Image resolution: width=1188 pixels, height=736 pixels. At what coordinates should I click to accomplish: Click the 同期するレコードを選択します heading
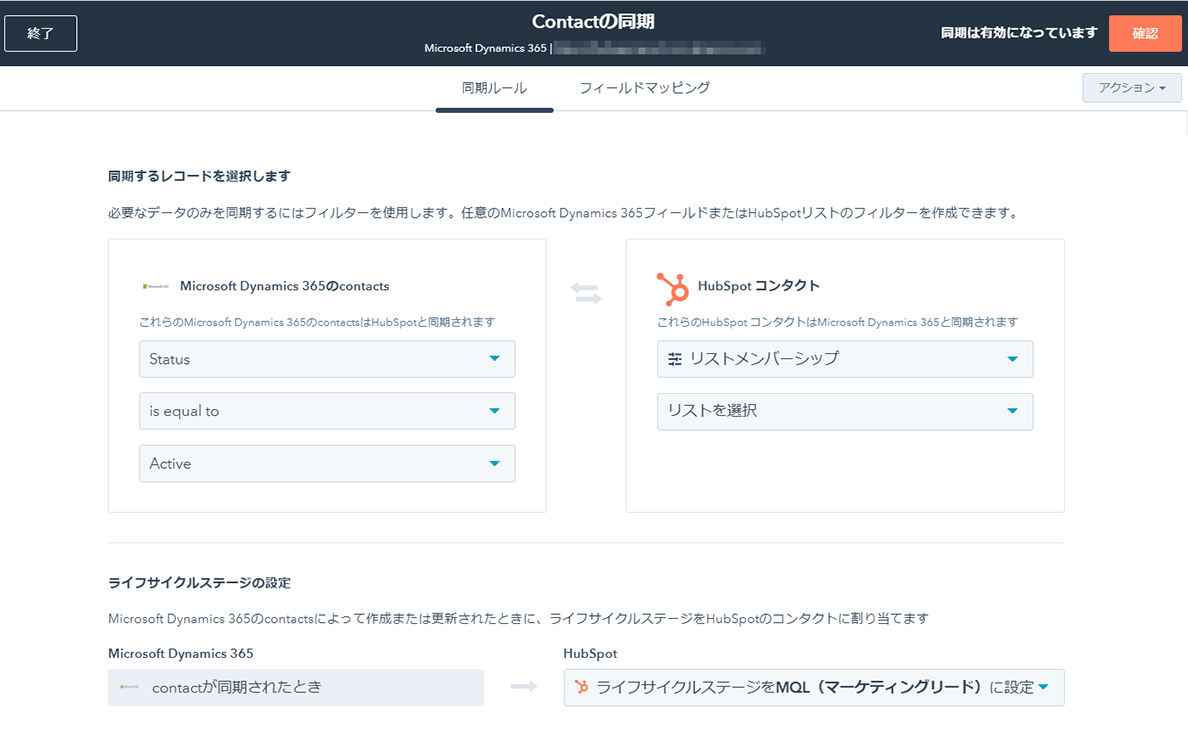tap(199, 176)
